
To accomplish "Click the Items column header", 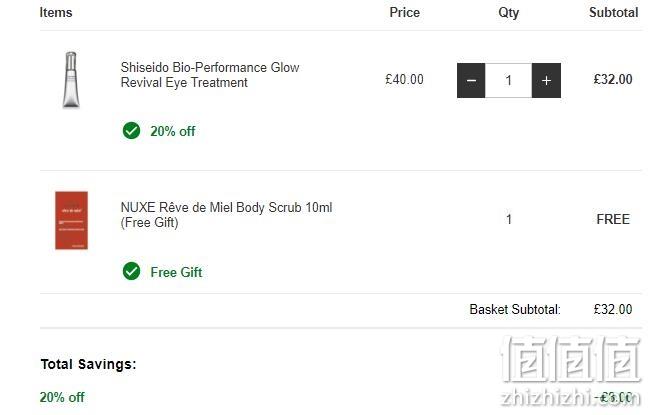I will click(56, 12).
